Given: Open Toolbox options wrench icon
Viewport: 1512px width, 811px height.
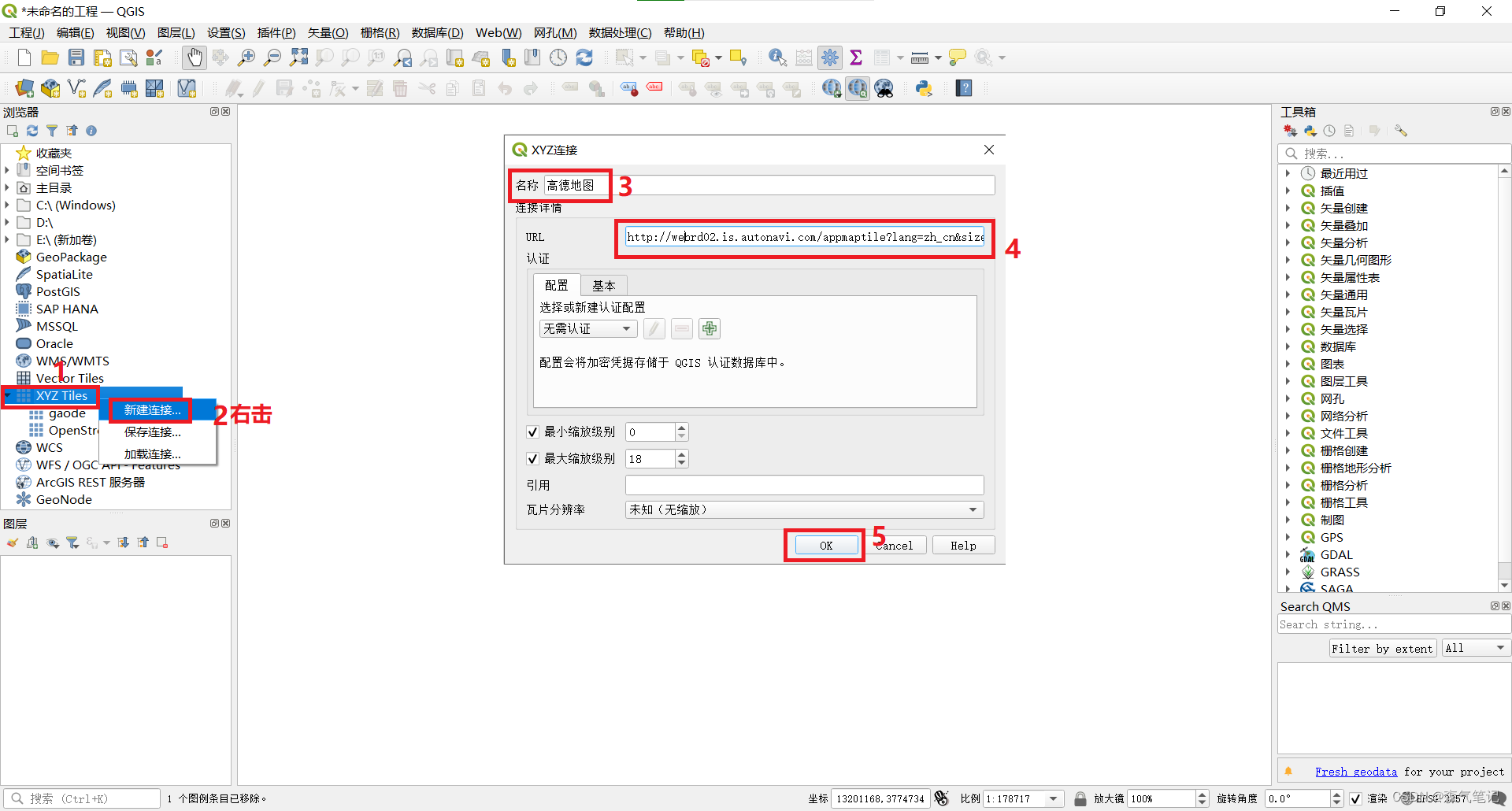Looking at the screenshot, I should click(1401, 131).
